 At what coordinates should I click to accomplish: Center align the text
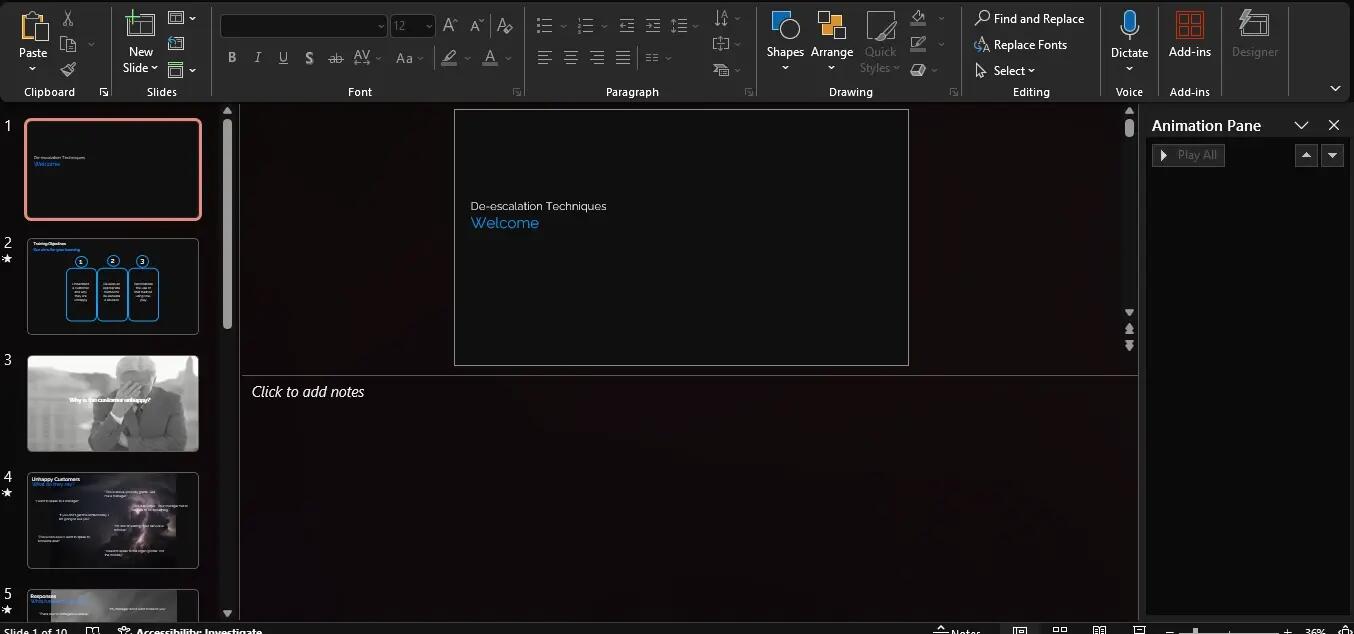click(571, 58)
